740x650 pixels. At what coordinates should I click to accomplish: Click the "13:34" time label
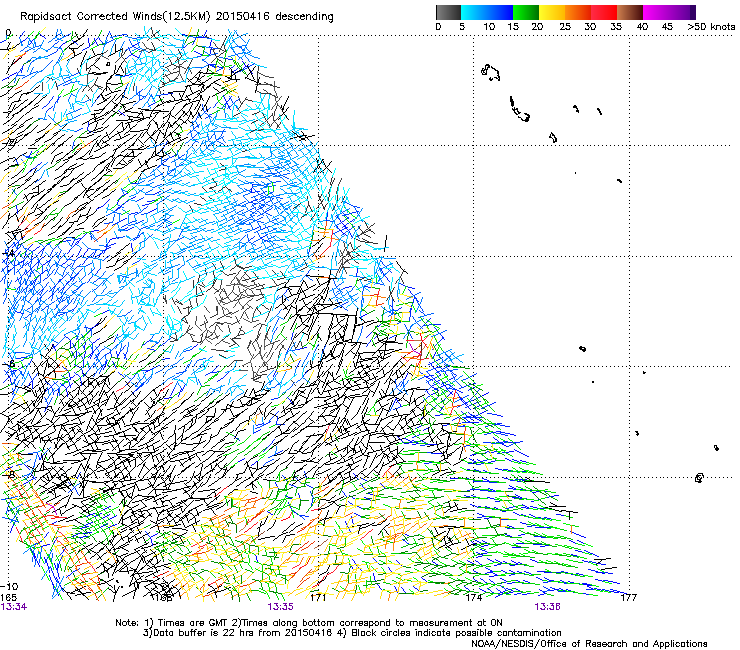(14, 607)
